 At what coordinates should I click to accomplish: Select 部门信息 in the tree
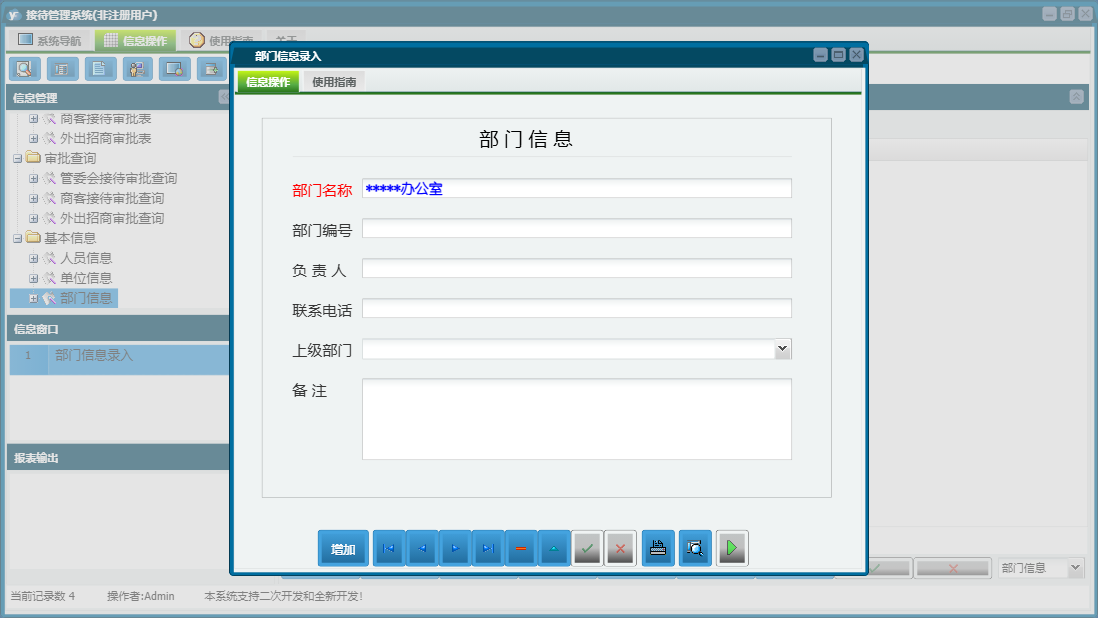click(x=86, y=298)
